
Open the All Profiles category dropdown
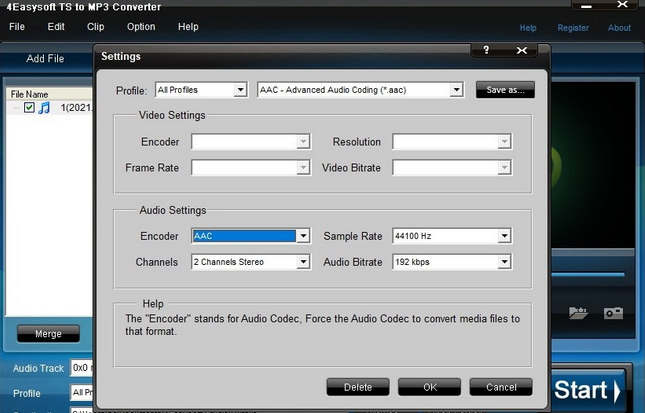pyautogui.click(x=201, y=90)
